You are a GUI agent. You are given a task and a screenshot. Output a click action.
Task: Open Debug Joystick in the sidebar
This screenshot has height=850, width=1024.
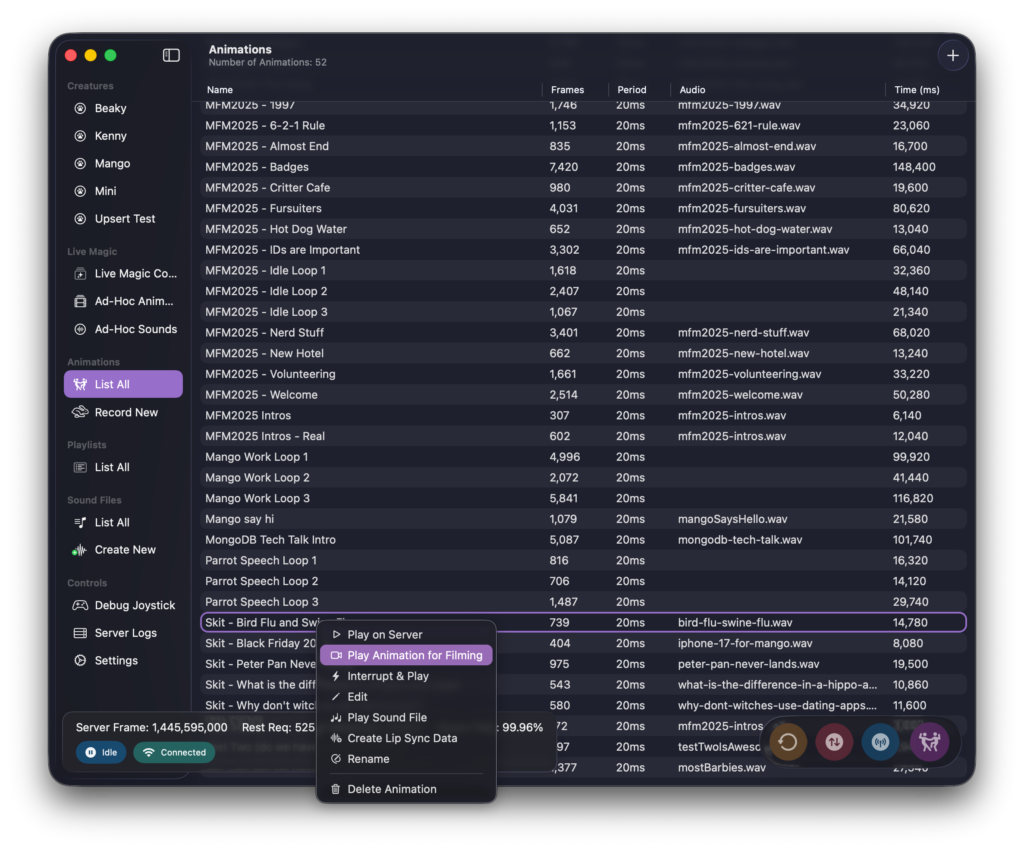[x=134, y=605]
